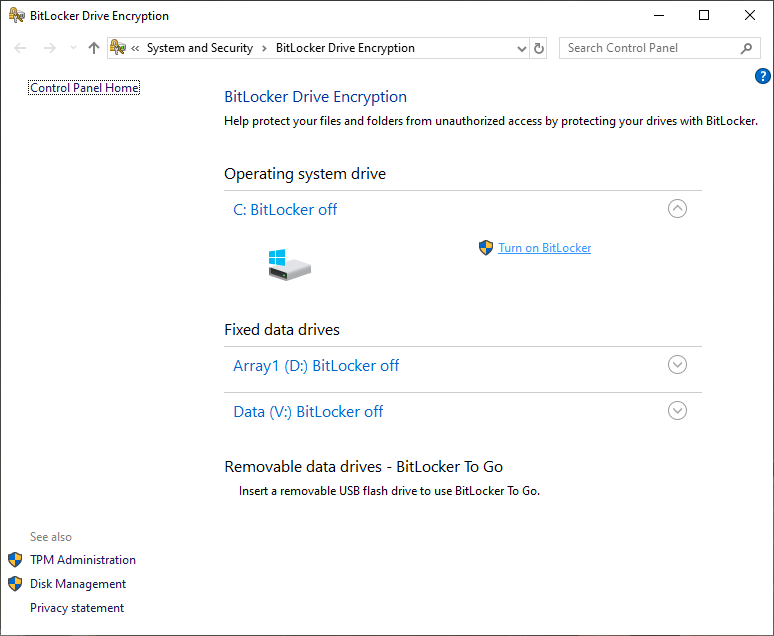Click C: BitLocker off heading
This screenshot has width=774, height=636.
click(x=285, y=209)
